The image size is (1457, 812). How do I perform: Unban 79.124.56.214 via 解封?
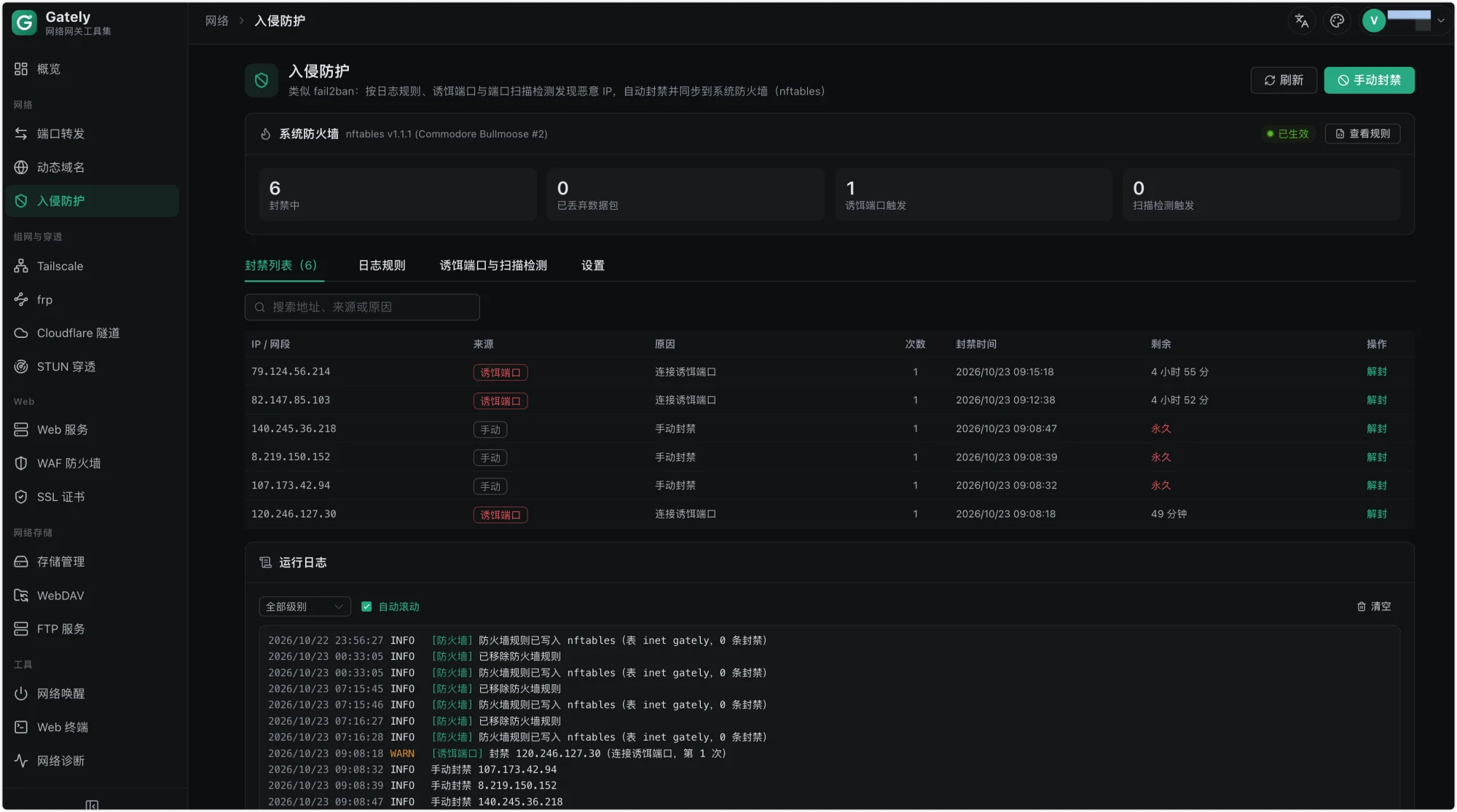point(1377,372)
